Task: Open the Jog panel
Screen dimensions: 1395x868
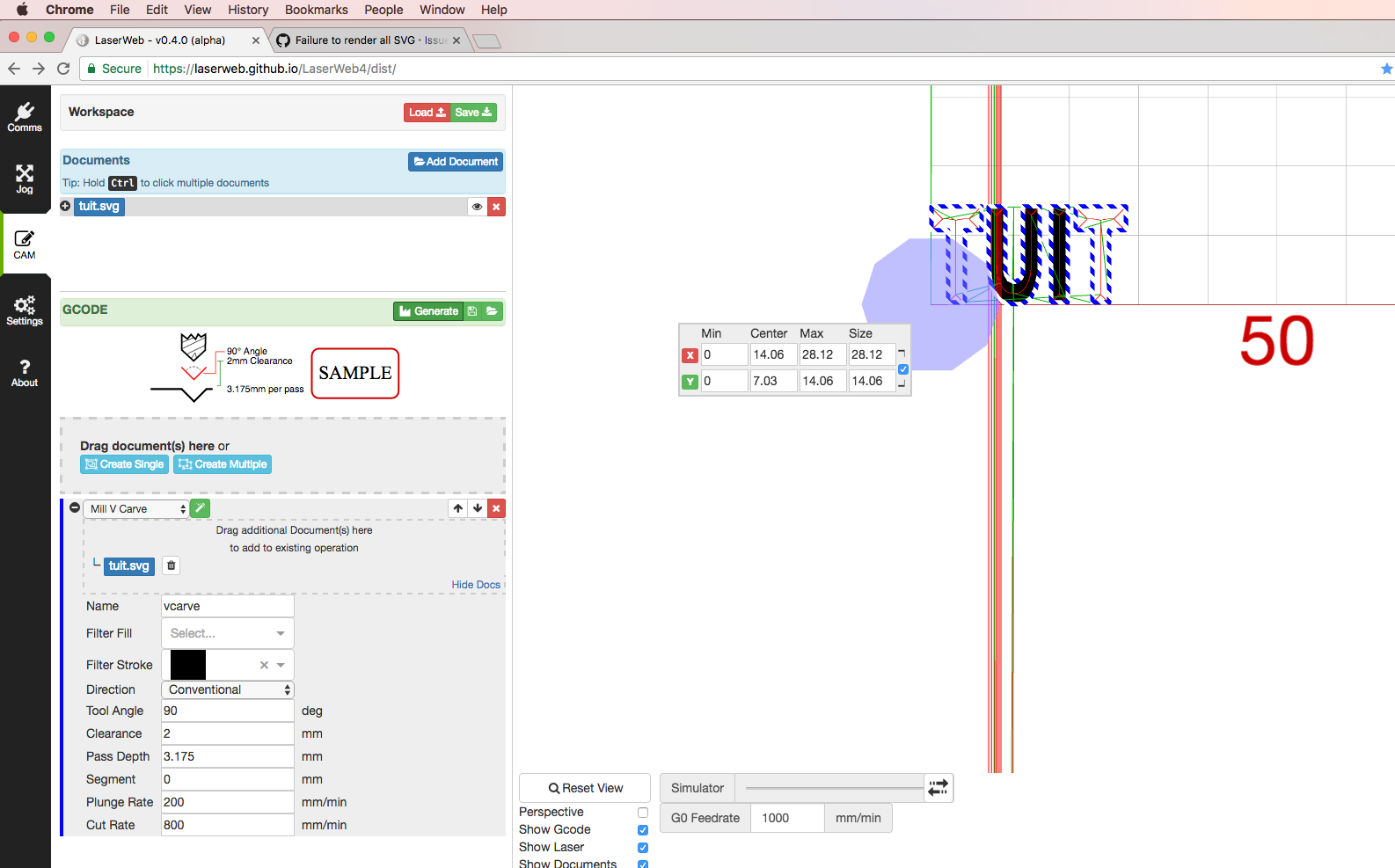Action: coord(25,179)
